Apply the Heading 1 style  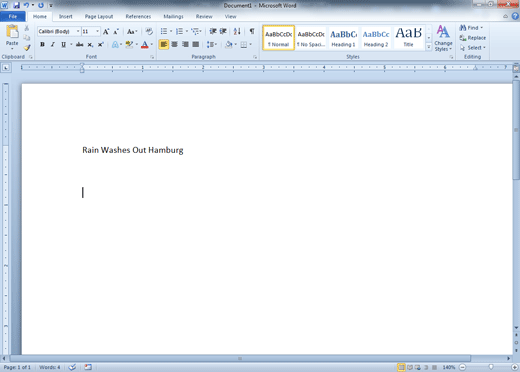click(343, 38)
